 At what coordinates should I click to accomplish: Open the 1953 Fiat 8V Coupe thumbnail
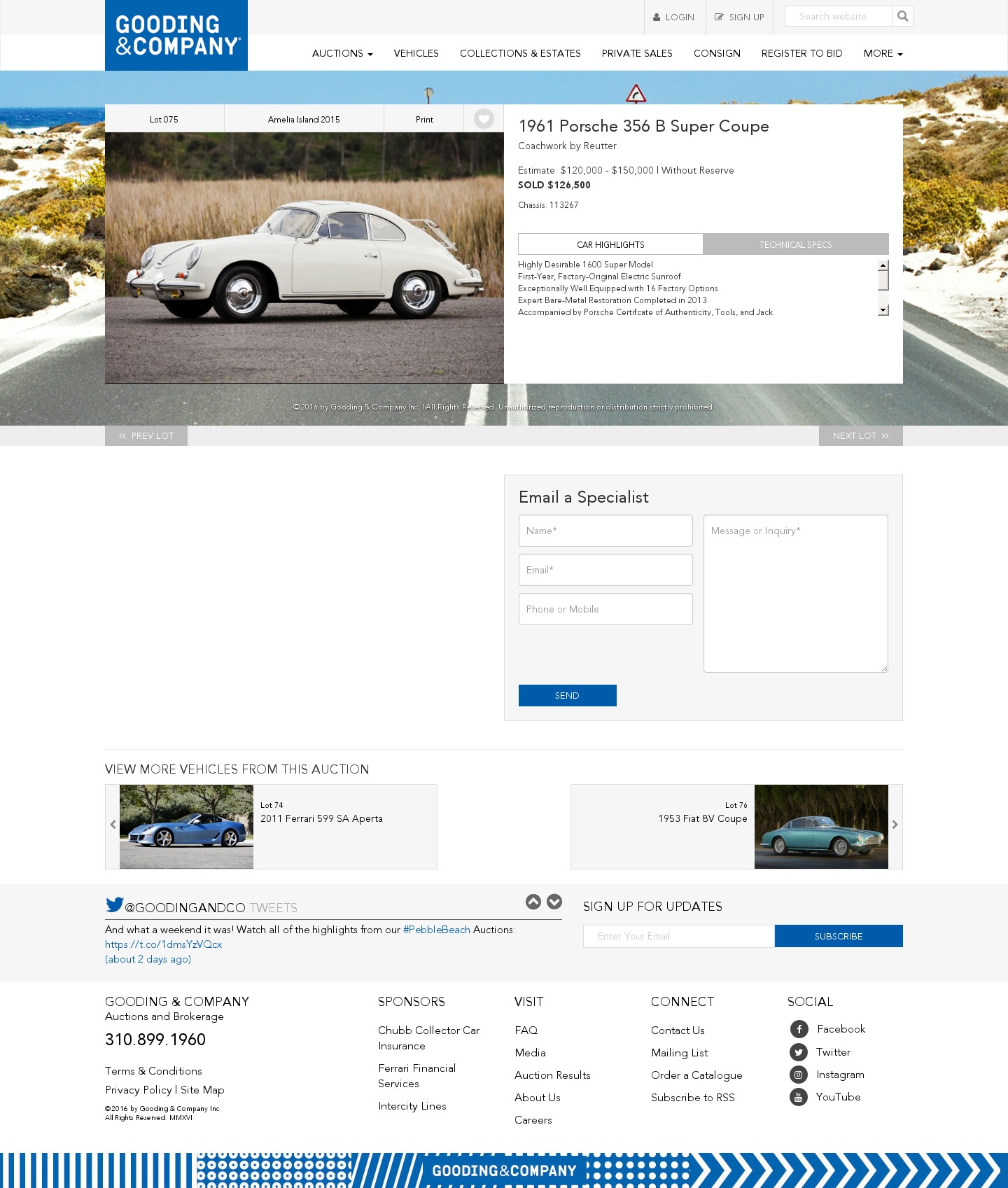coord(821,827)
